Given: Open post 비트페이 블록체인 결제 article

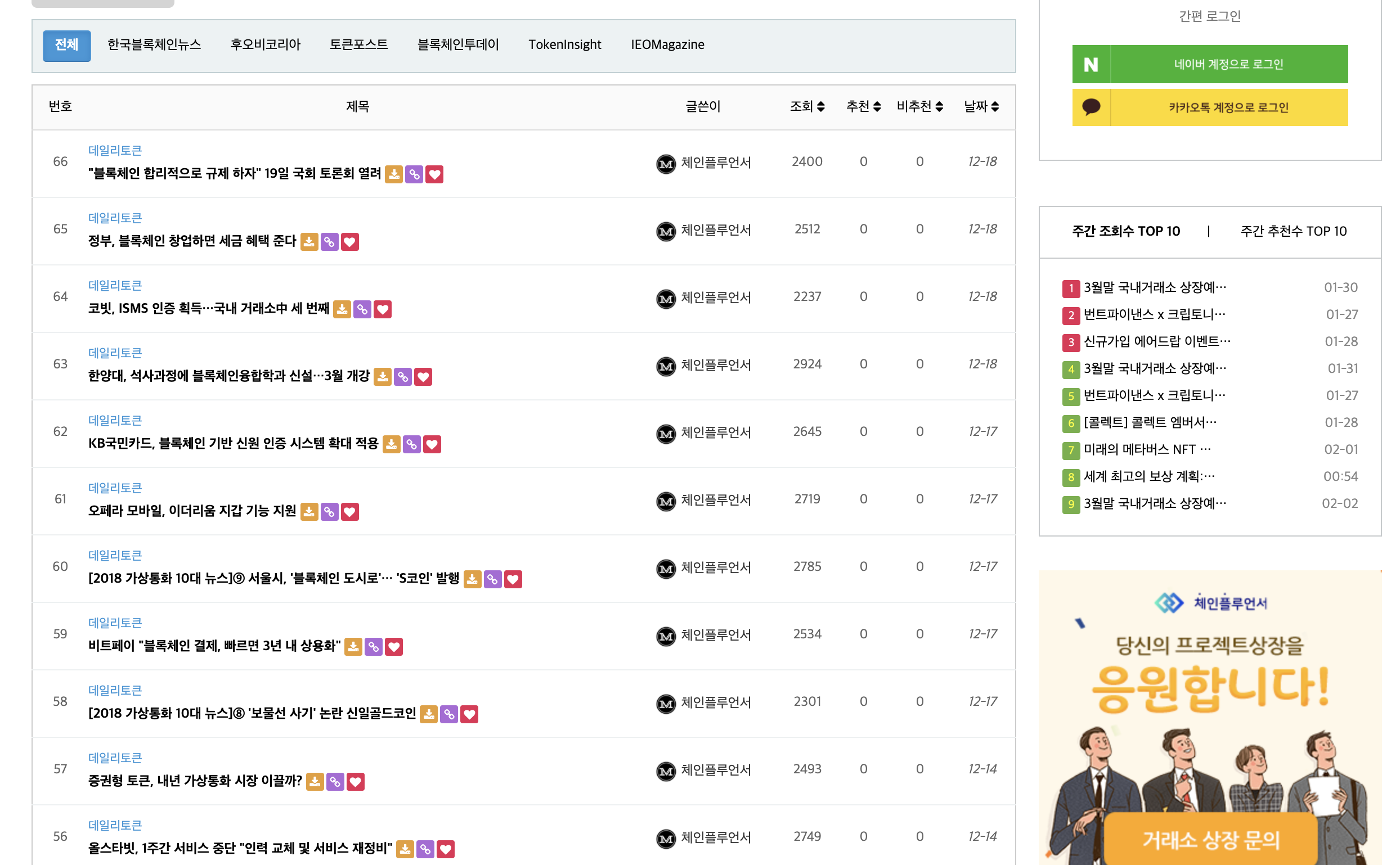Looking at the screenshot, I should click(214, 646).
